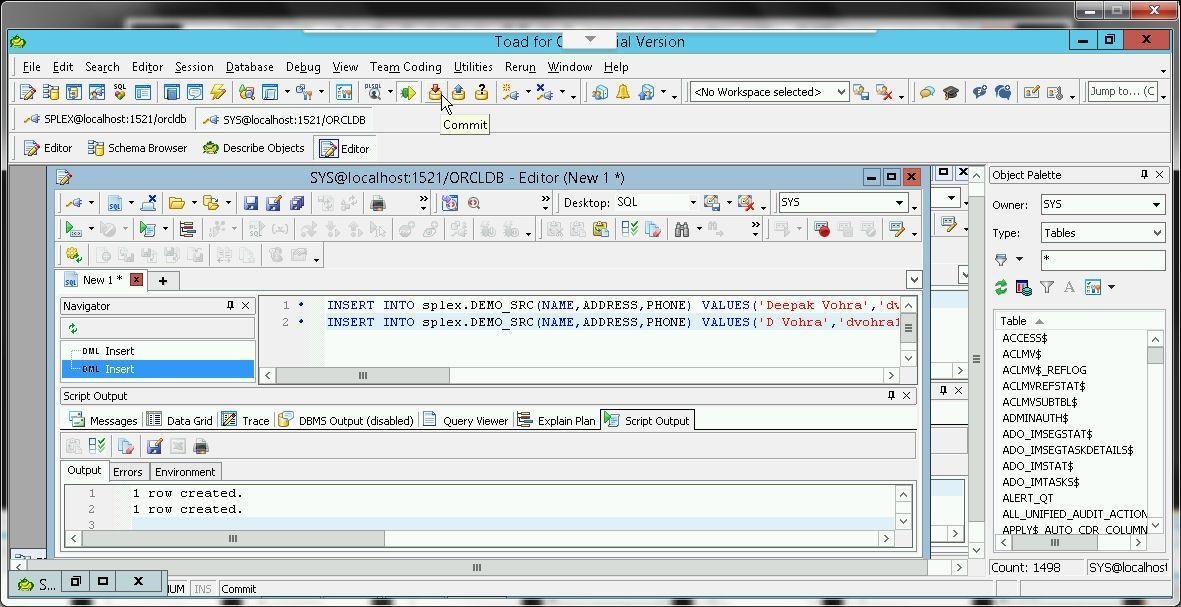Open the Database menu
This screenshot has width=1181, height=607.
click(x=249, y=67)
